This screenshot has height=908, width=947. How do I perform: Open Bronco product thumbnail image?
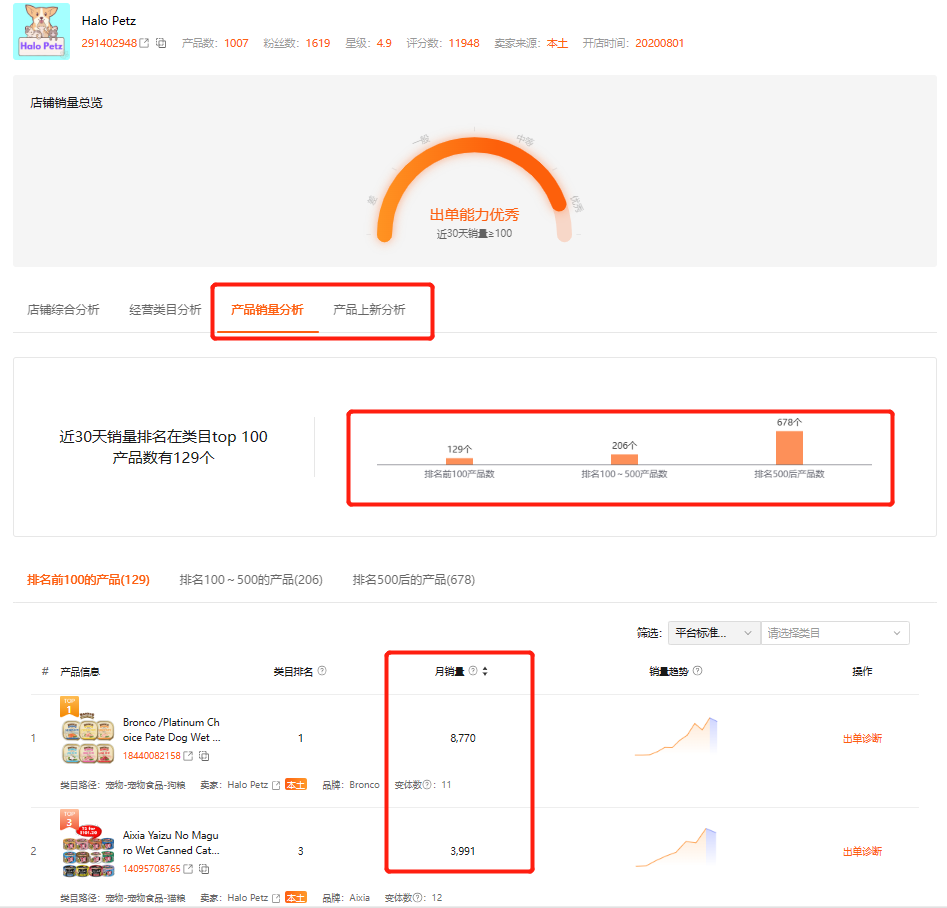pyautogui.click(x=88, y=738)
